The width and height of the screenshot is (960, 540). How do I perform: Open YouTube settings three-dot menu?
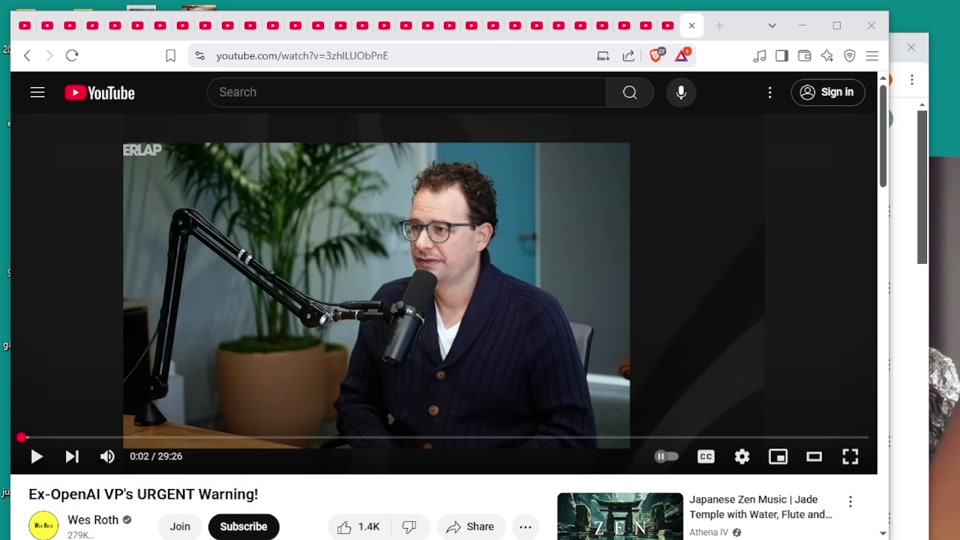pos(770,93)
